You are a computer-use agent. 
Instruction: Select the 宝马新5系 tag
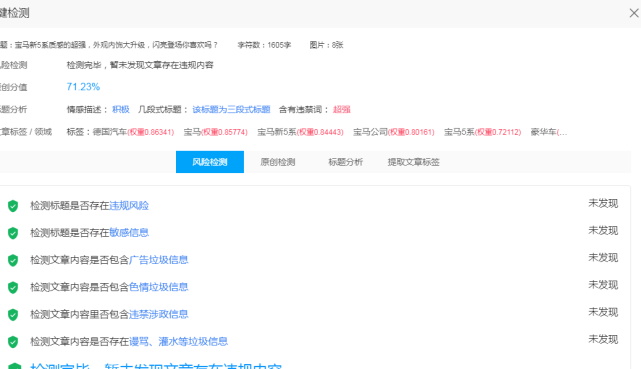[x=300, y=132]
